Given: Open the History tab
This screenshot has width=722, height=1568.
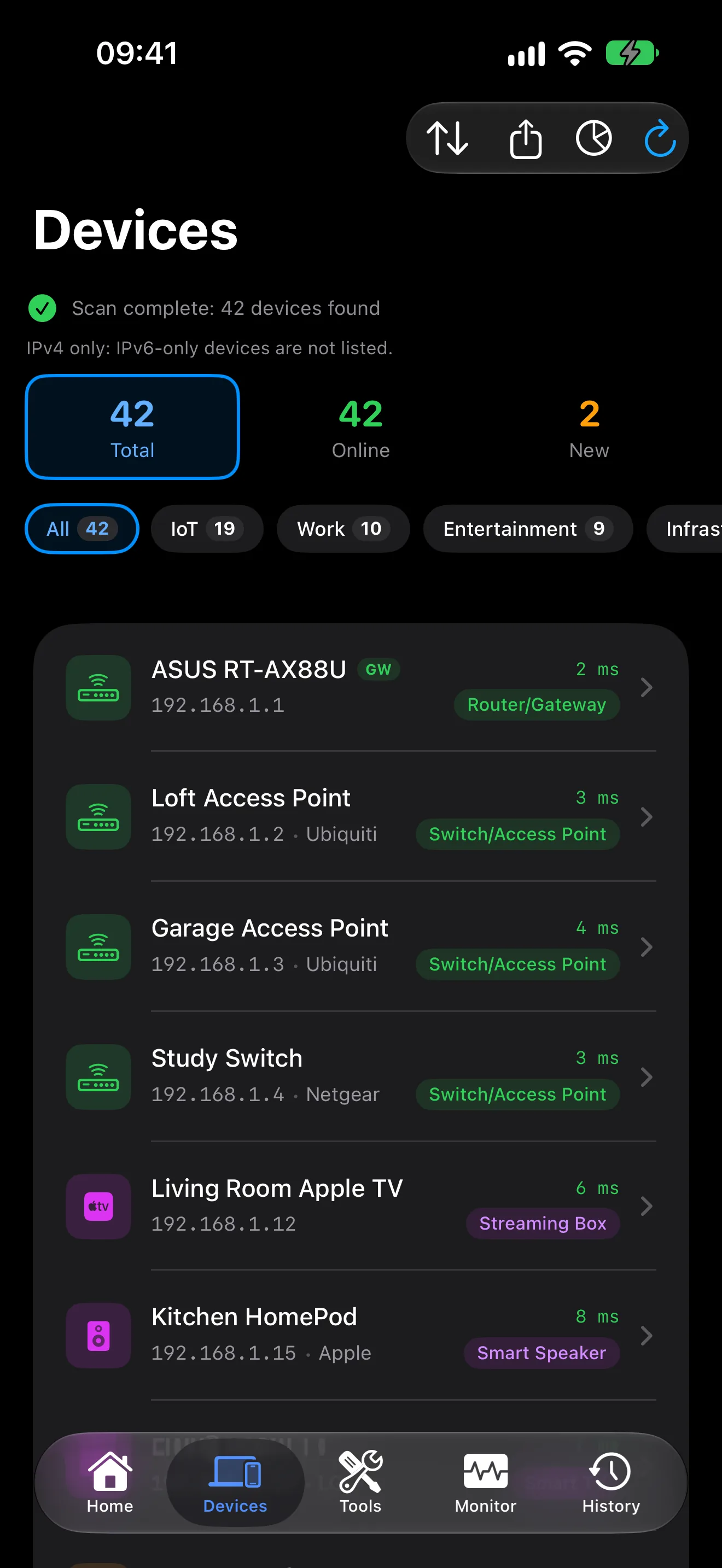Looking at the screenshot, I should pyautogui.click(x=610, y=1482).
